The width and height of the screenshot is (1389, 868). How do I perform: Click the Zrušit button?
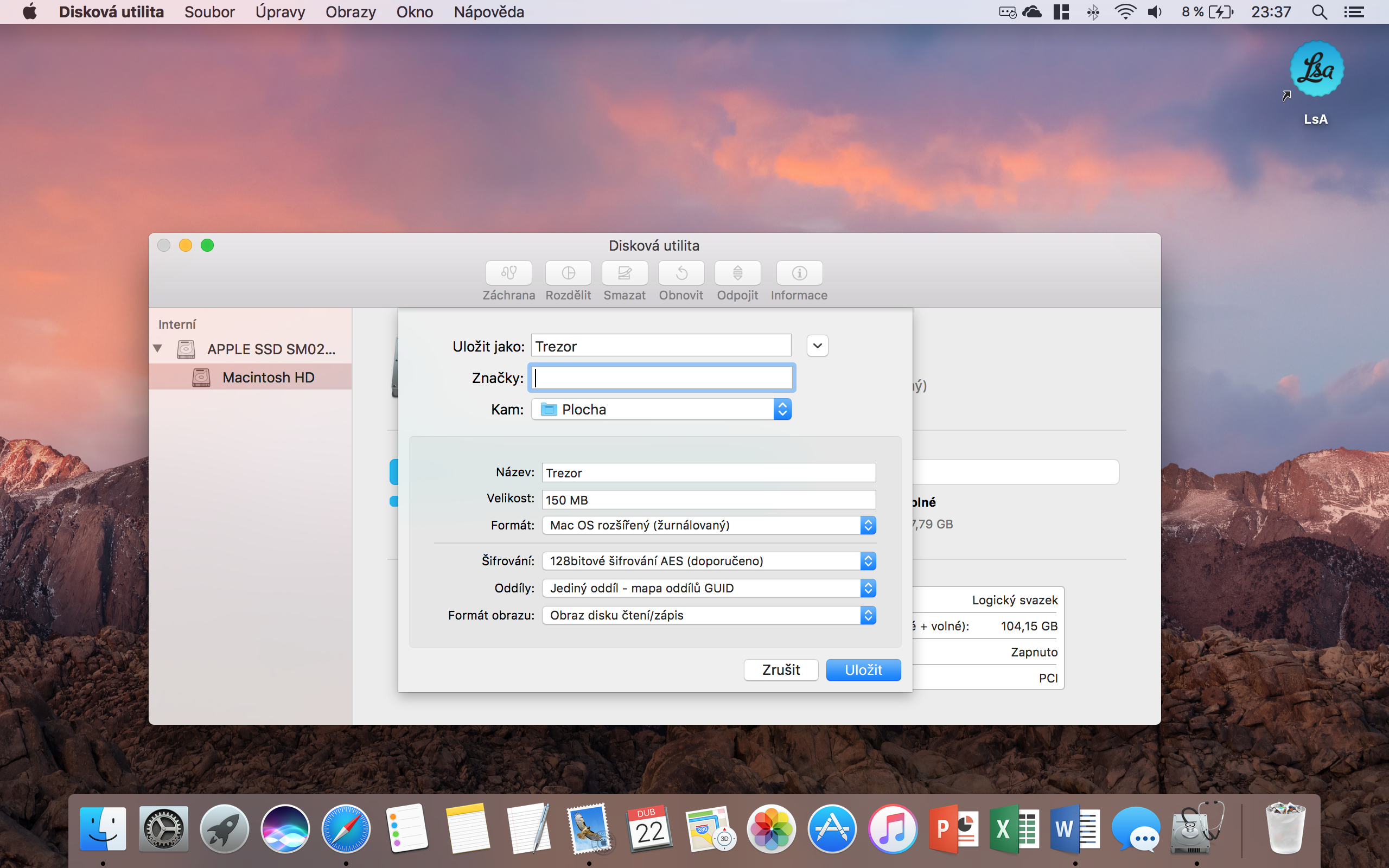pos(781,670)
